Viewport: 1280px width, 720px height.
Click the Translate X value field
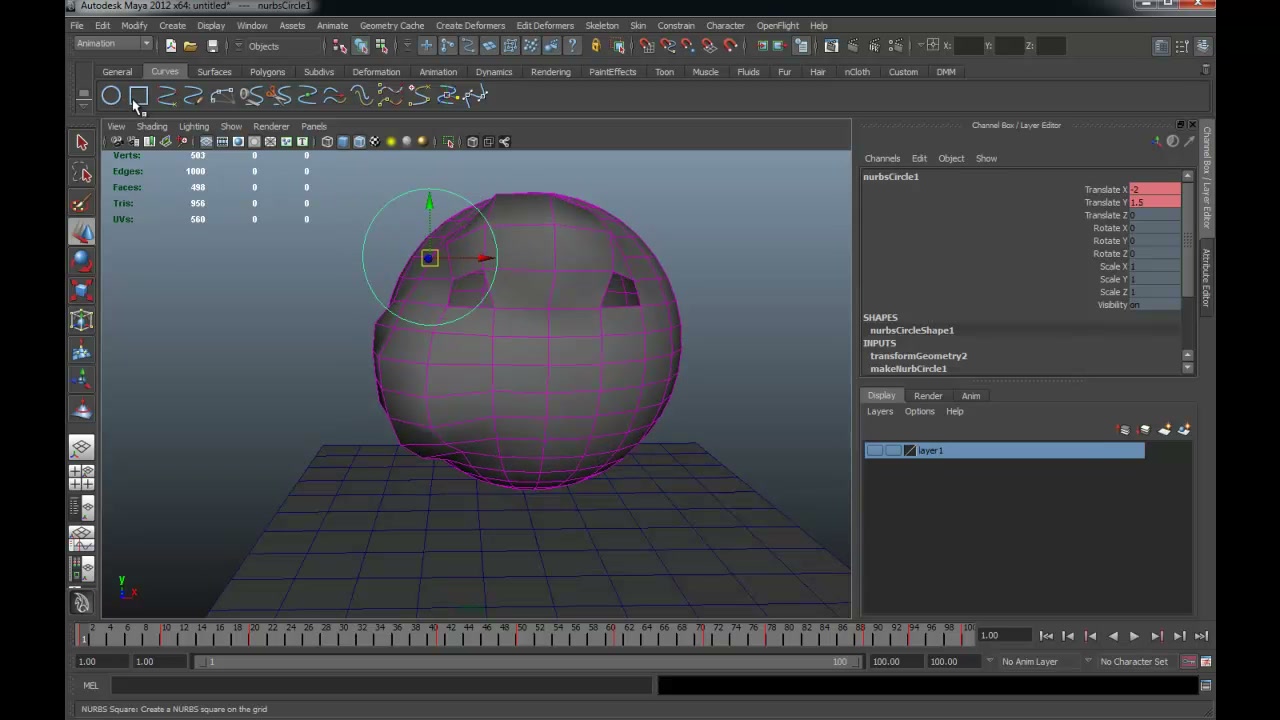coord(1154,190)
